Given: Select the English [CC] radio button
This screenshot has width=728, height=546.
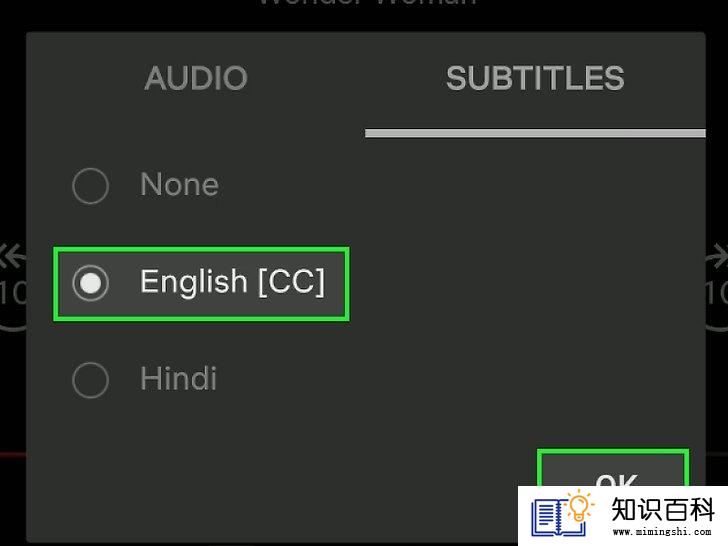Looking at the screenshot, I should click(x=91, y=283).
